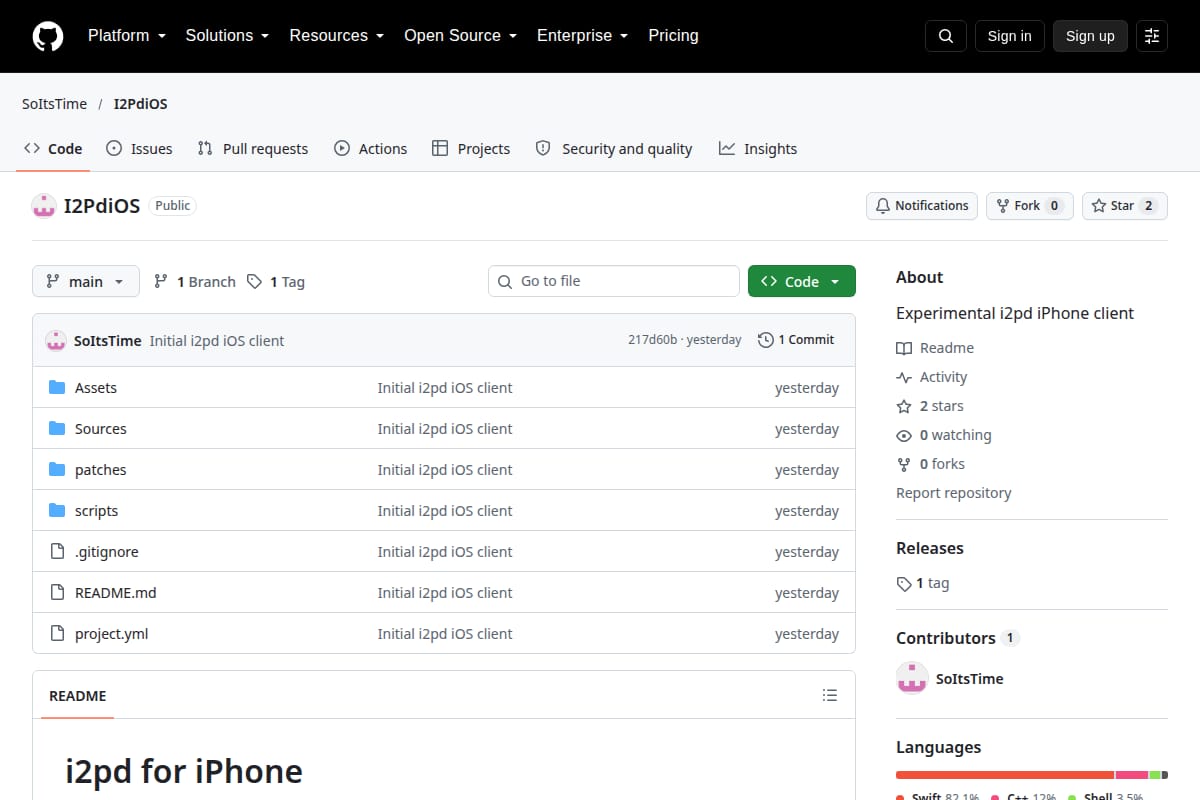
Task: Click the Sign in button
Action: tap(1010, 36)
